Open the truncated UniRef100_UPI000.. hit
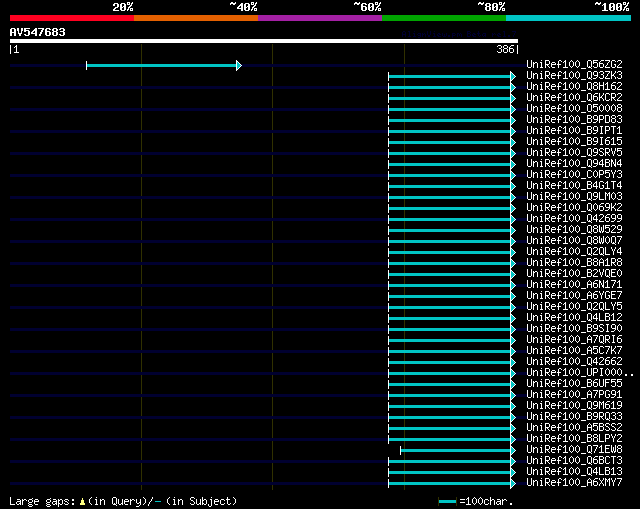 coord(580,373)
